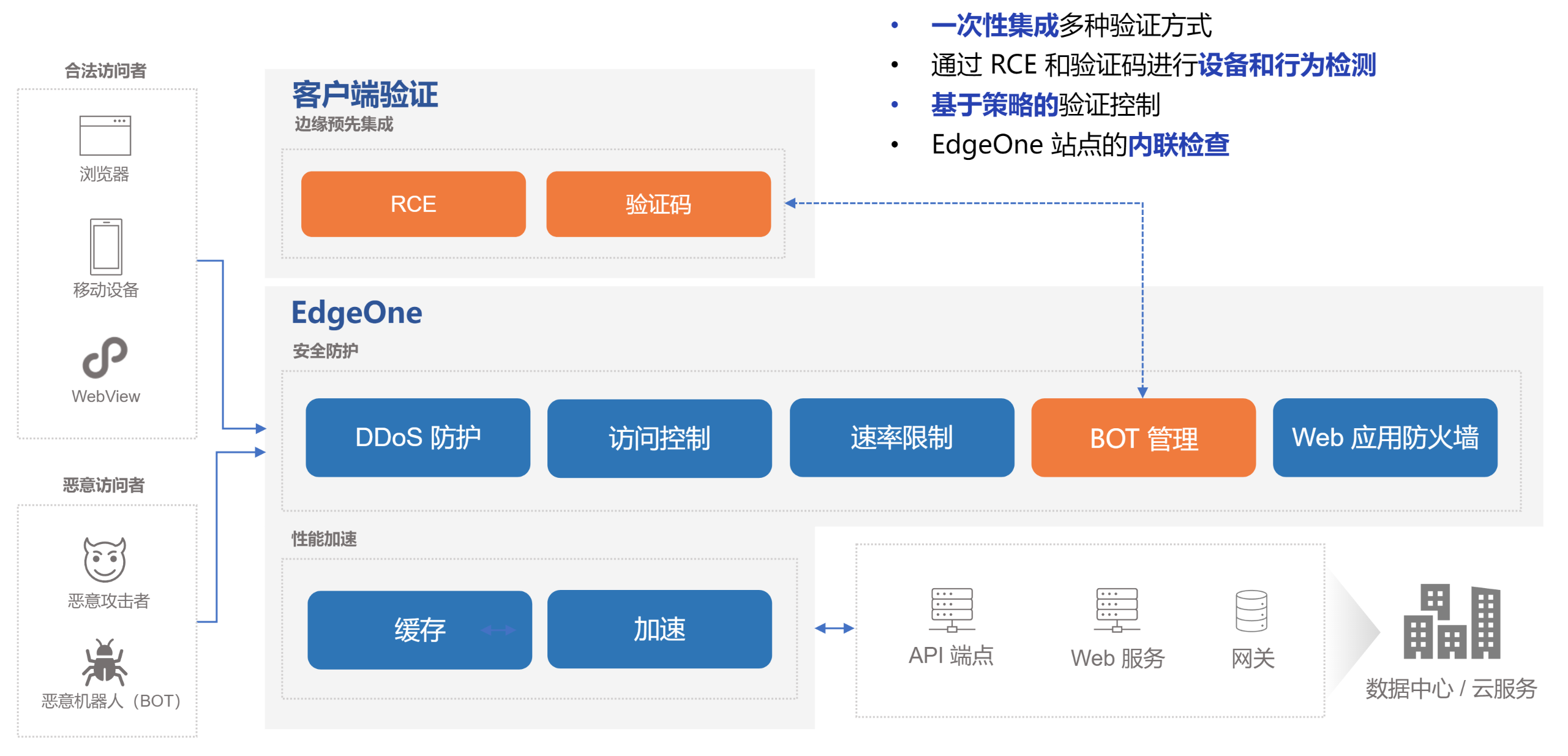Click the 数据中心 / 云服务 label
This screenshot has width=1568, height=756.
click(1450, 688)
